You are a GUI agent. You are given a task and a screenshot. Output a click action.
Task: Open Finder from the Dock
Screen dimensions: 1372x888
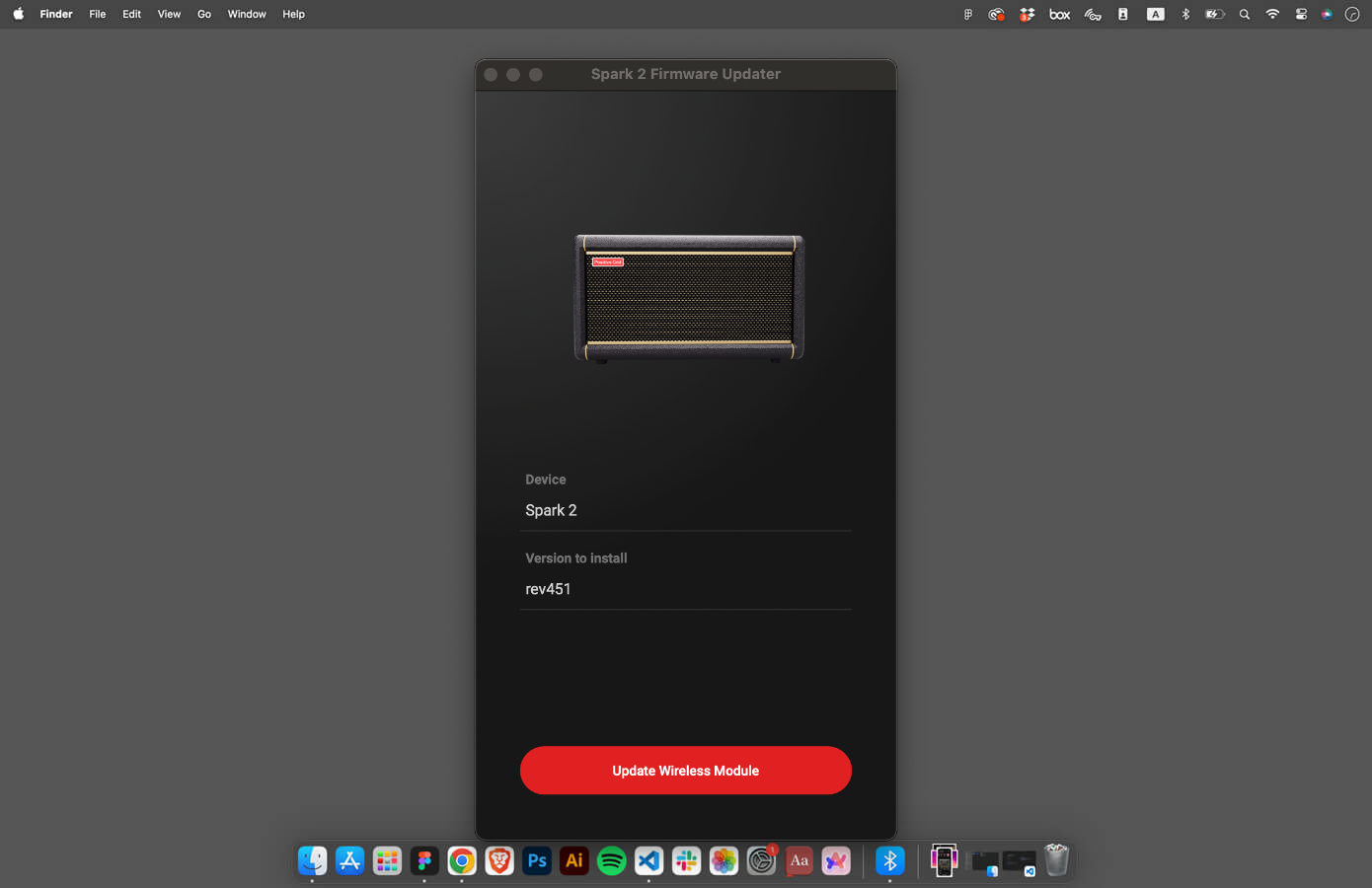[313, 860]
